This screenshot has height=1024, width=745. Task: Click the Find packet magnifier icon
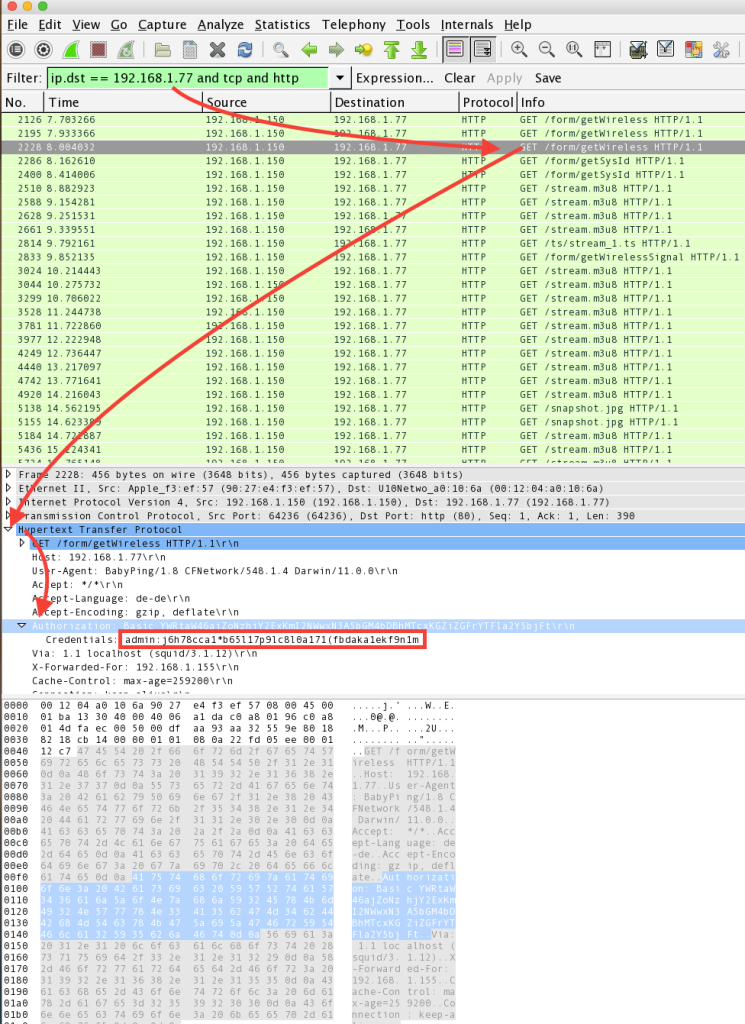[281, 49]
